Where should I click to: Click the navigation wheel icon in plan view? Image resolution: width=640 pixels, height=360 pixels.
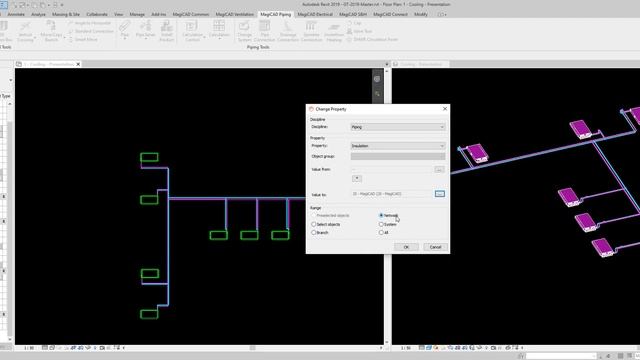click(x=377, y=79)
